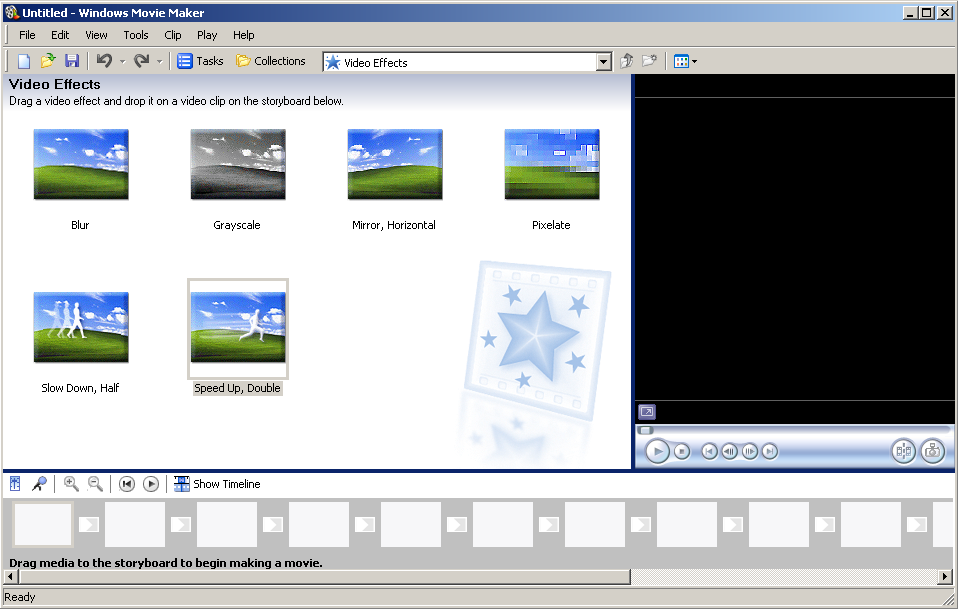Play the preview monitor
Viewport: 958px width, 609px height.
[x=657, y=451]
